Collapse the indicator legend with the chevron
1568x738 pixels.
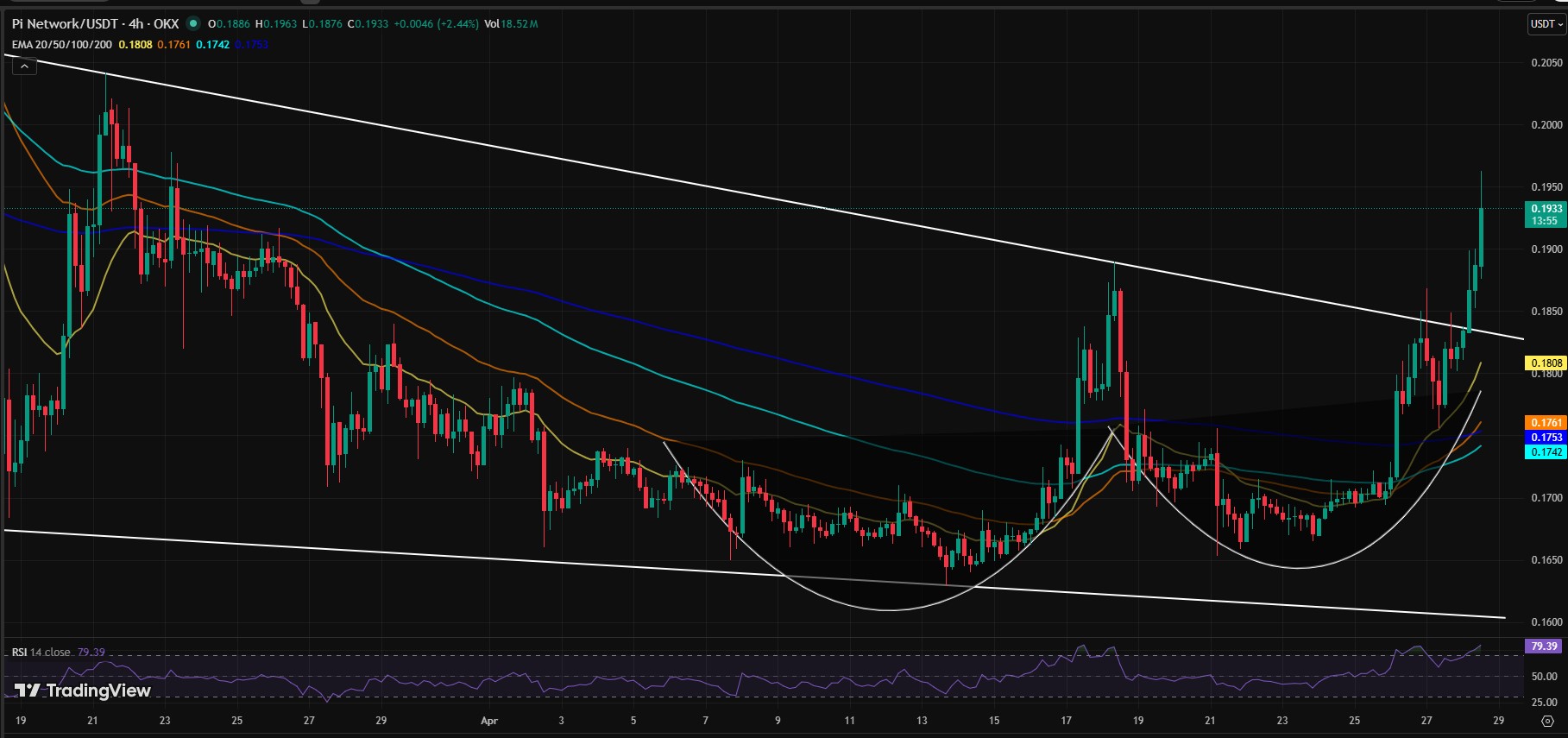(24, 66)
